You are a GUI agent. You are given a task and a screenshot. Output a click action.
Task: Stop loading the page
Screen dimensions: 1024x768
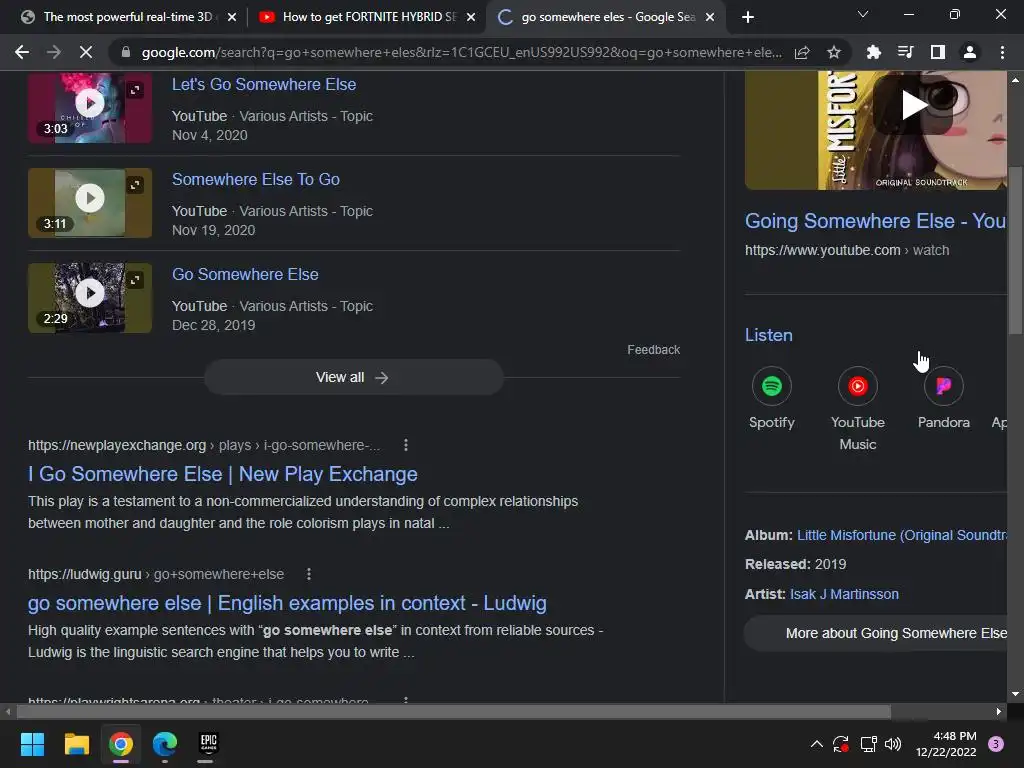tap(86, 52)
